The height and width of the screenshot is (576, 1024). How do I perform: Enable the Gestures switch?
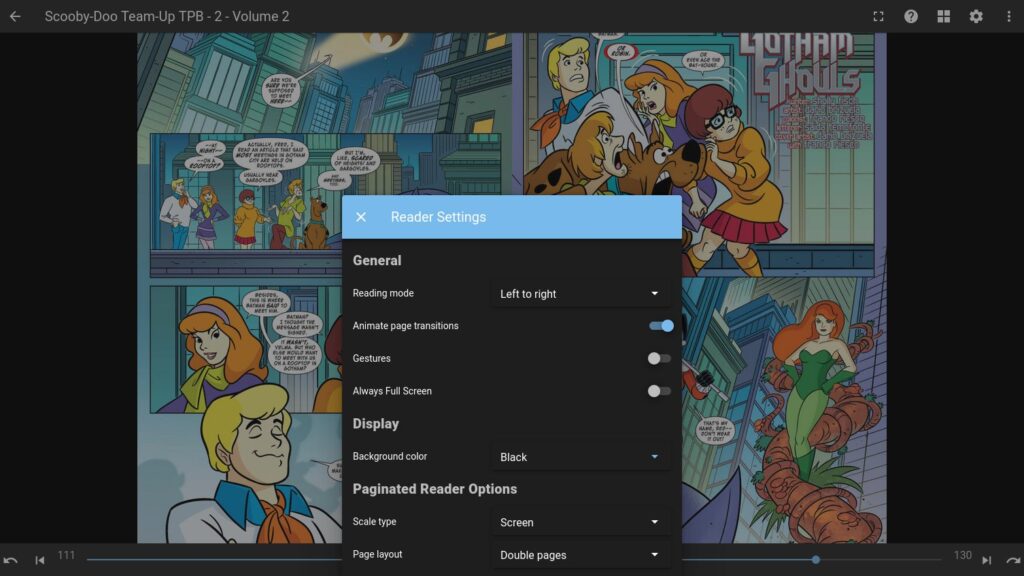tap(659, 359)
